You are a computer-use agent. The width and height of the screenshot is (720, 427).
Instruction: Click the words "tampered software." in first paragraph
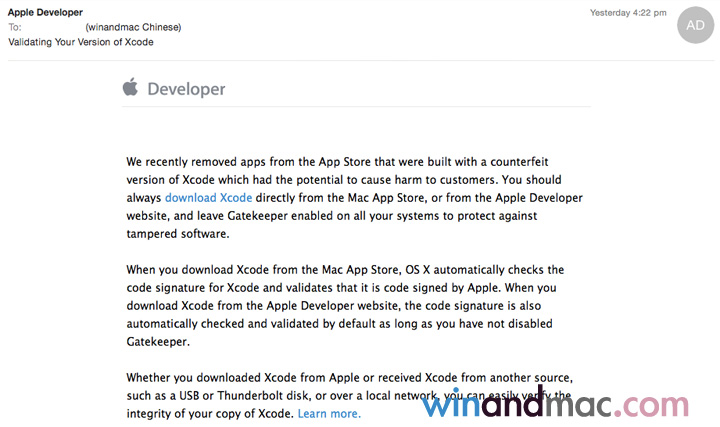pos(178,234)
